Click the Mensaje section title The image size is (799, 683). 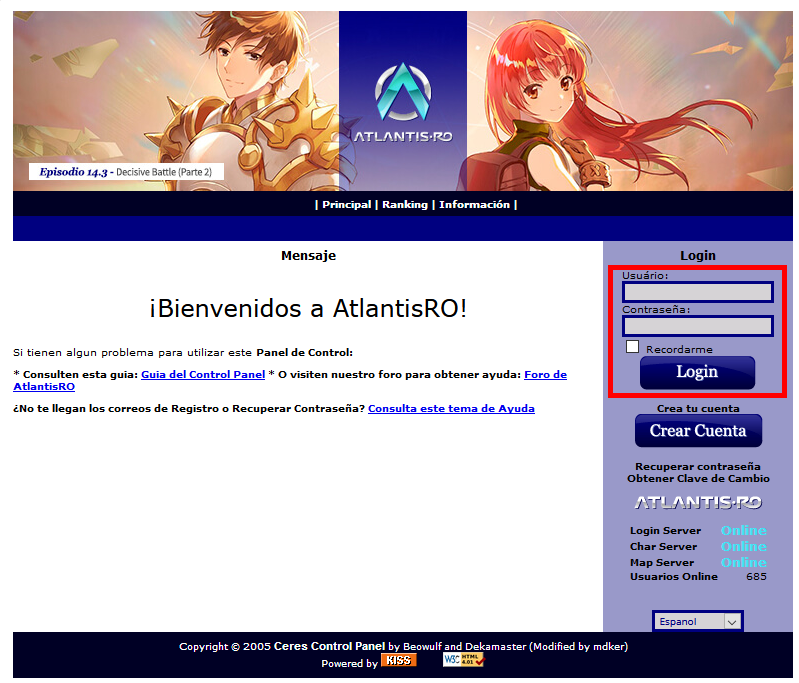308,255
